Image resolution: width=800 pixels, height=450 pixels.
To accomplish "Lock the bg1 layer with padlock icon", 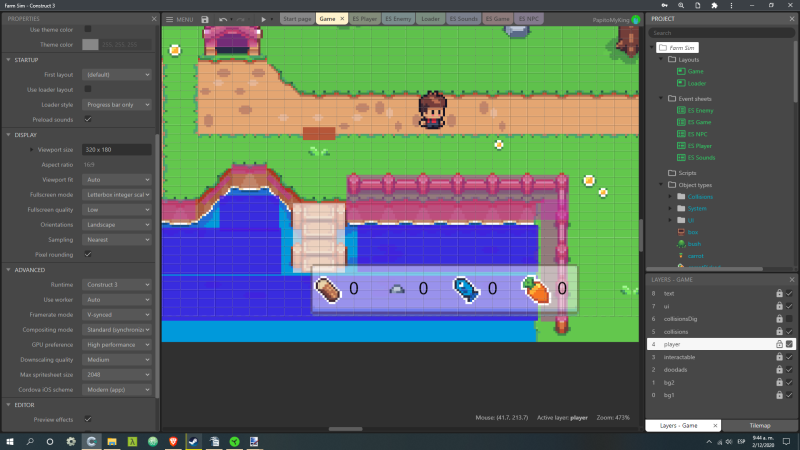I will coord(779,395).
